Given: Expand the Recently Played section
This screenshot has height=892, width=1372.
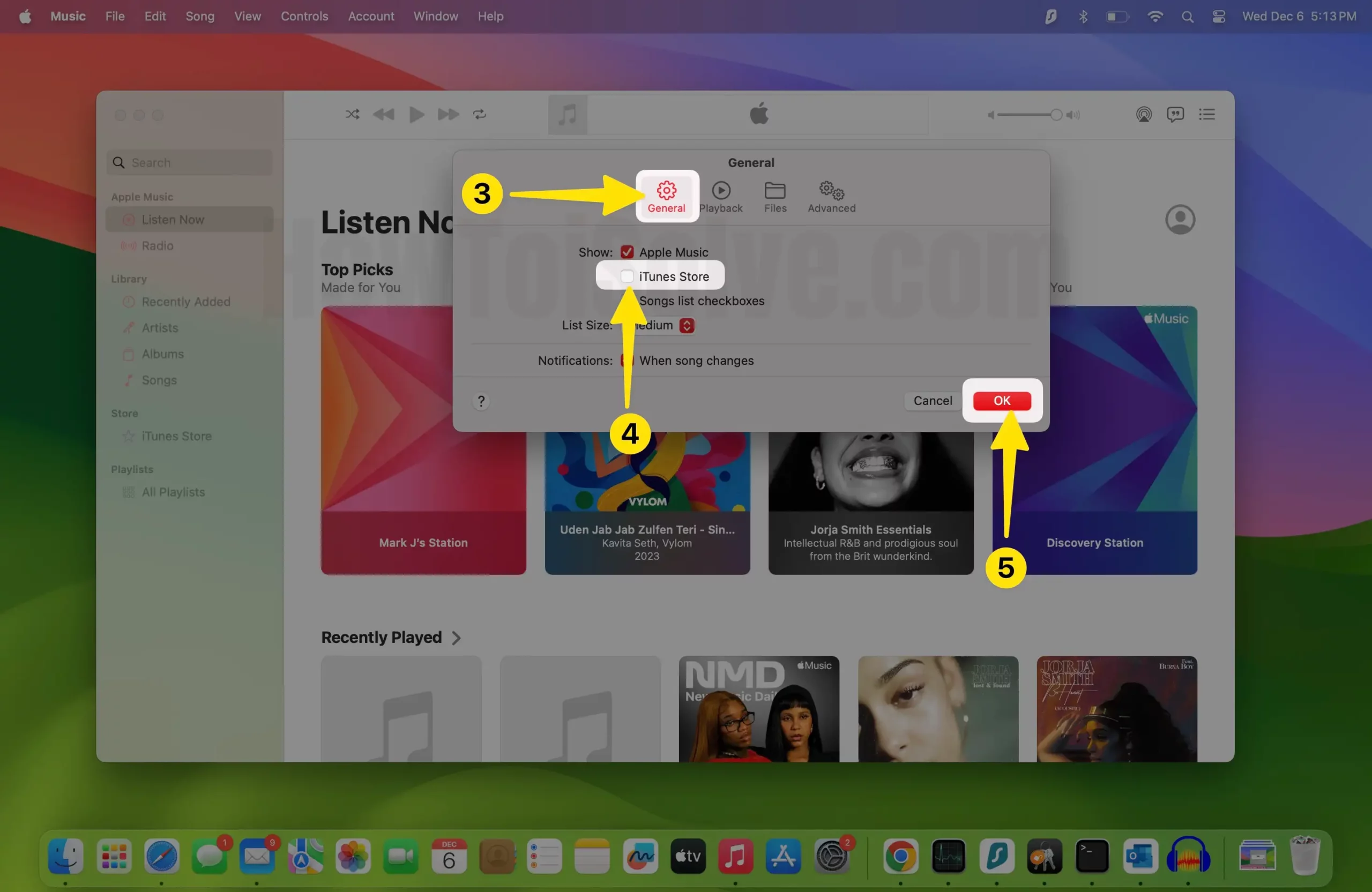Looking at the screenshot, I should coord(456,638).
